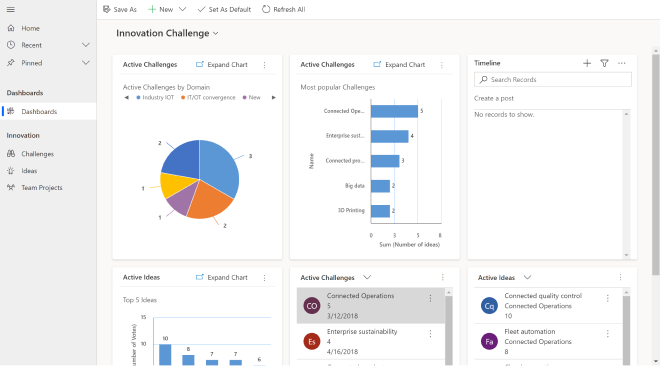
Task: Click the CO avatar for Connected Operations
Action: (311, 306)
